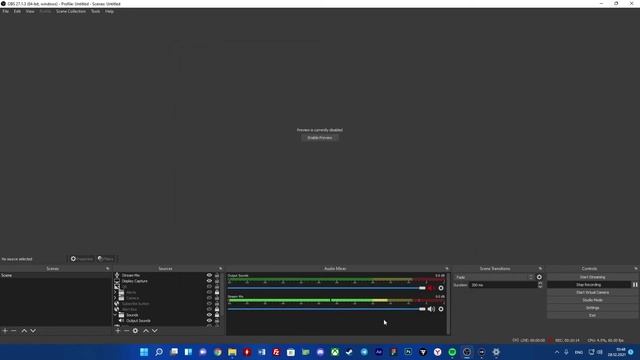640x360 pixels.
Task: Unmute the Output Sounds red speaker icon
Action: click(431, 288)
